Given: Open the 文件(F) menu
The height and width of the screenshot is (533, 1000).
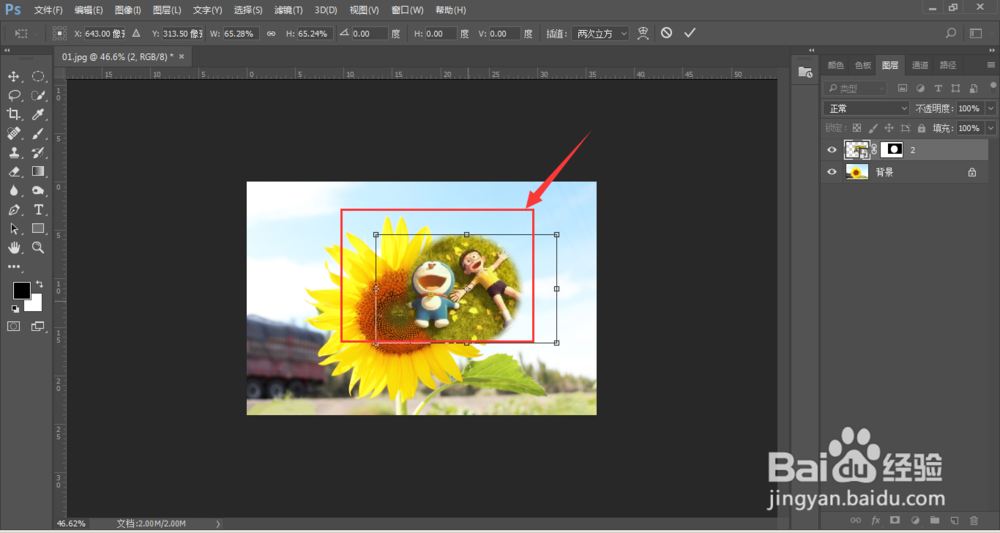Looking at the screenshot, I should (x=48, y=10).
